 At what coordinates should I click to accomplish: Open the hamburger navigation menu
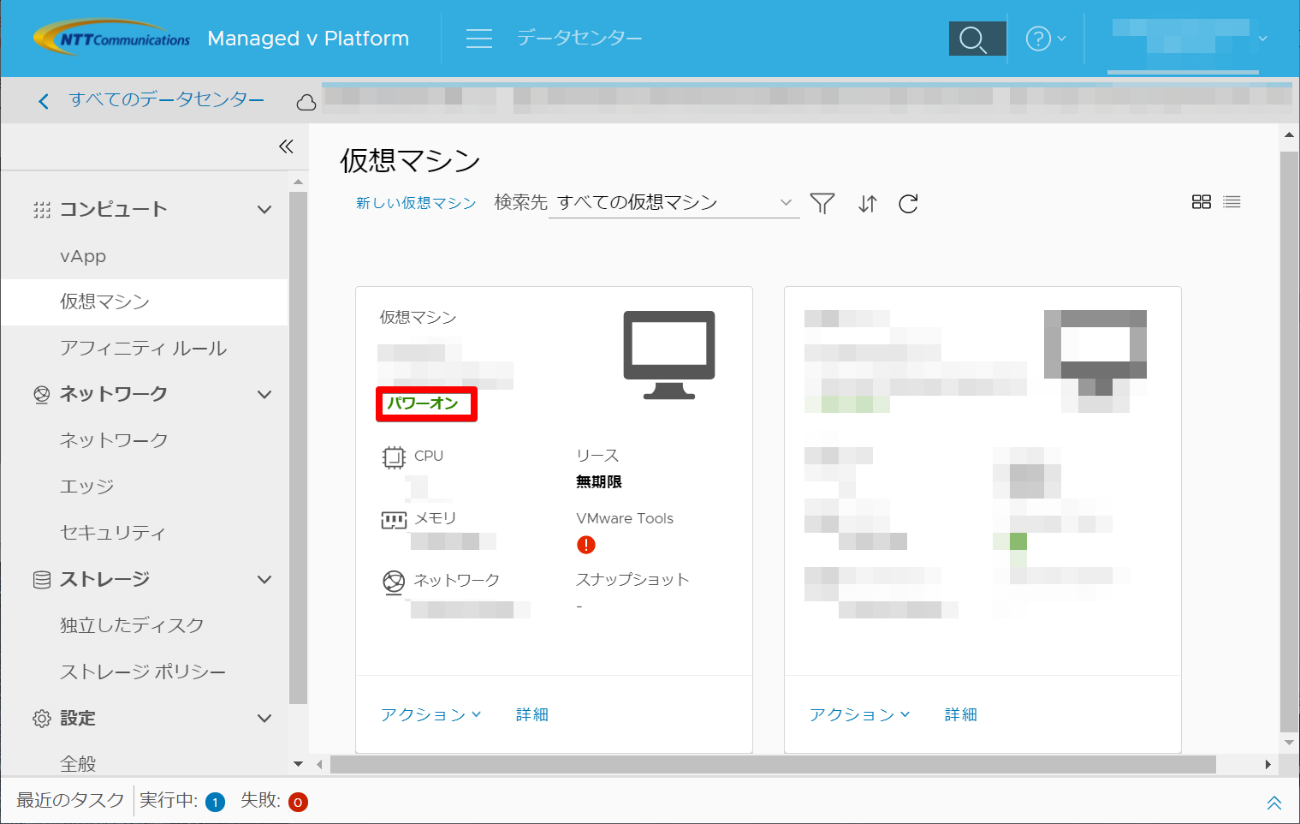coord(479,39)
